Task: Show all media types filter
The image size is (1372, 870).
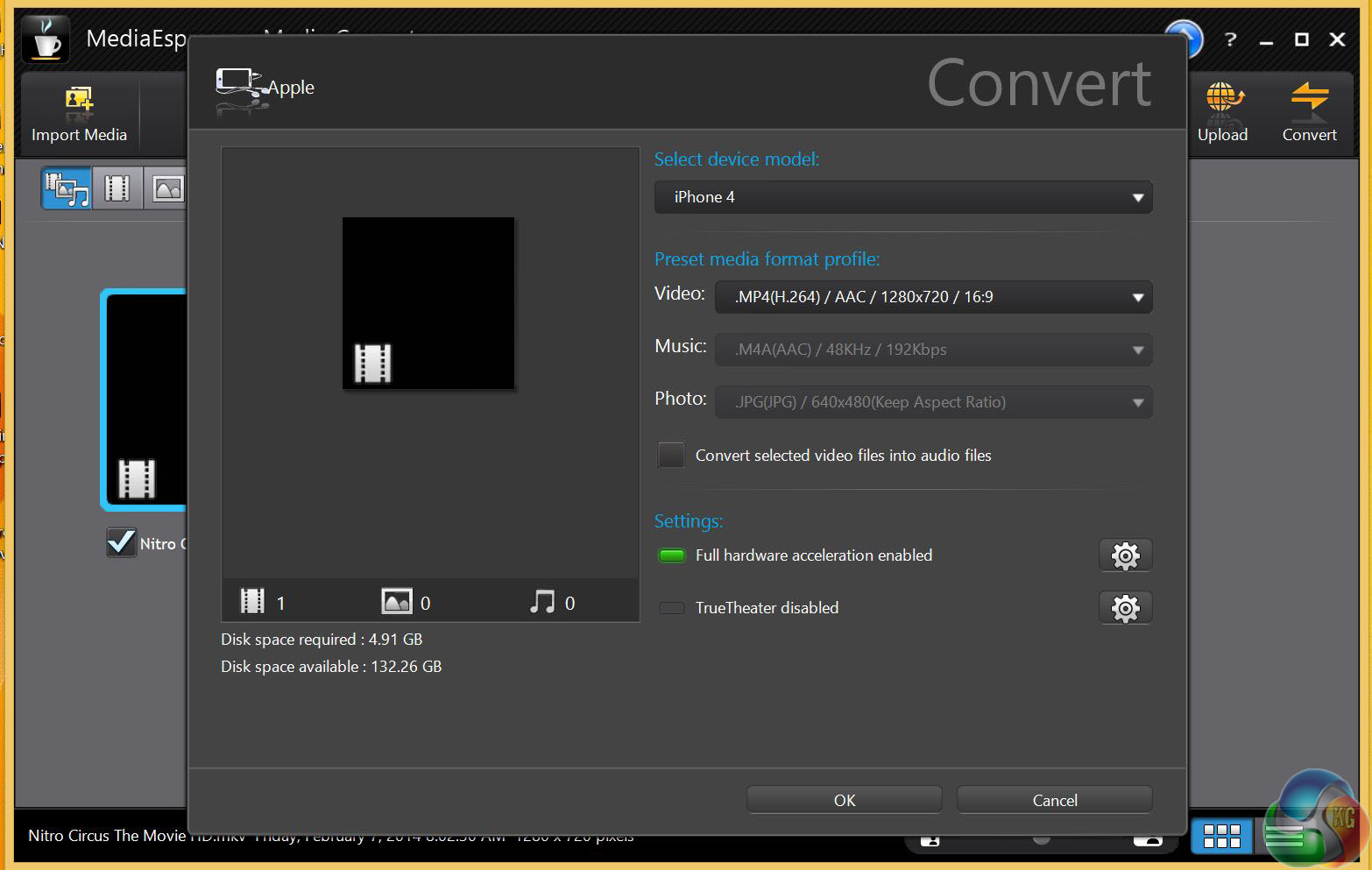Action: (67, 188)
